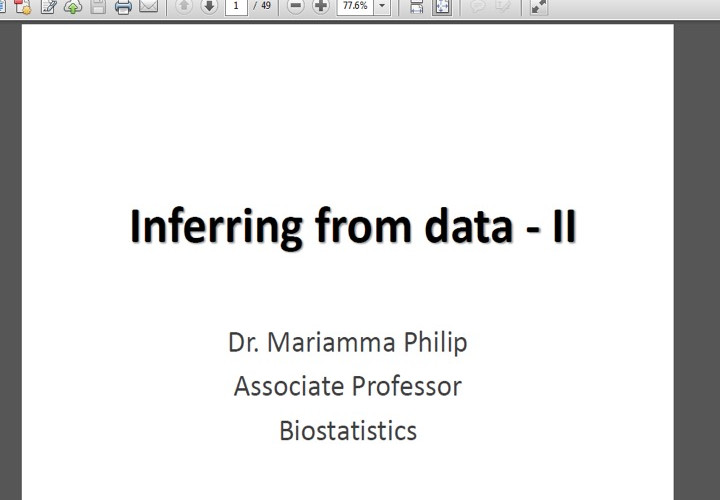
Task: Click the page number input field
Action: 236,6
